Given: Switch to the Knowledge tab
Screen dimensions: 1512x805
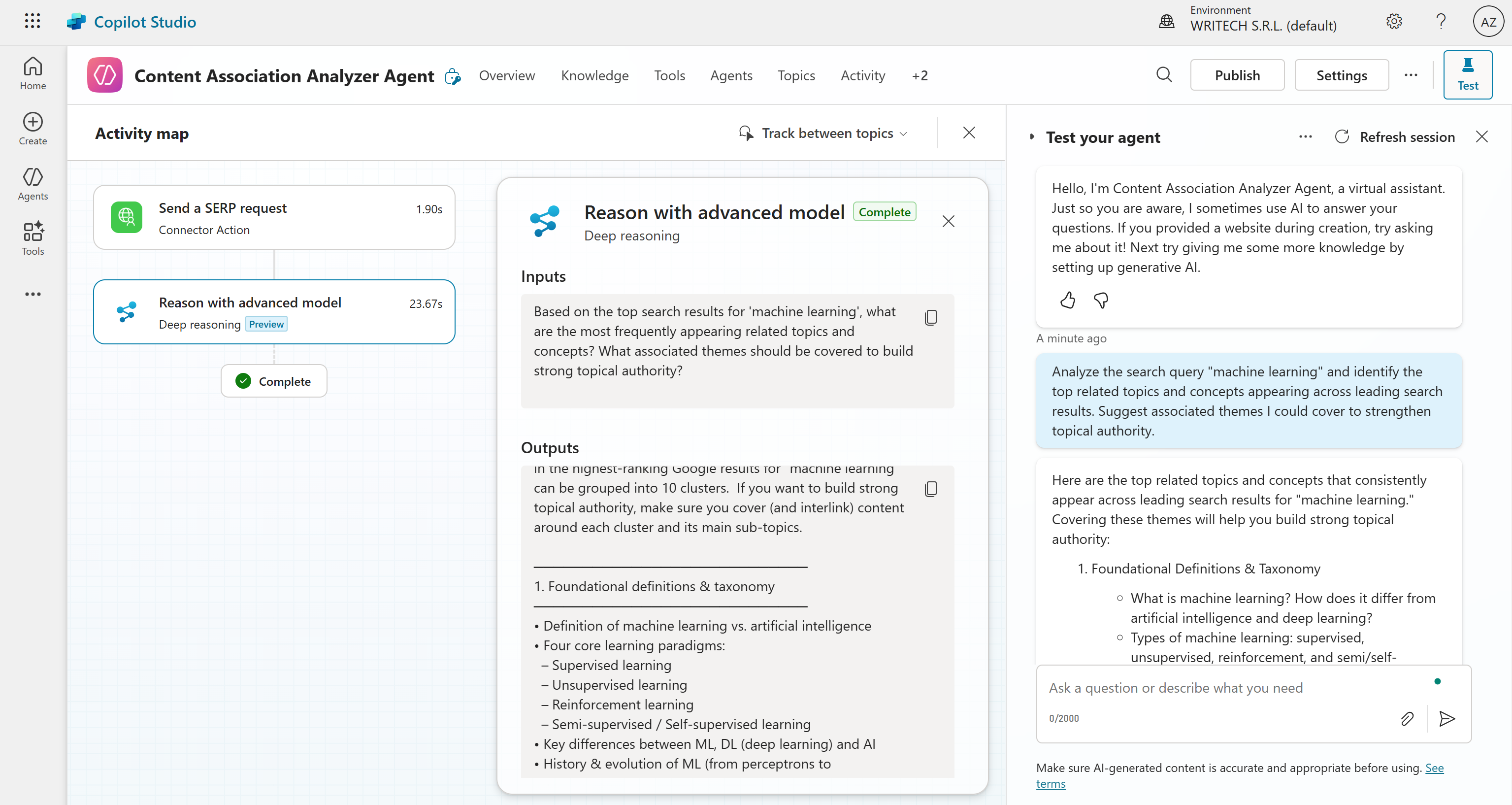Looking at the screenshot, I should point(594,76).
